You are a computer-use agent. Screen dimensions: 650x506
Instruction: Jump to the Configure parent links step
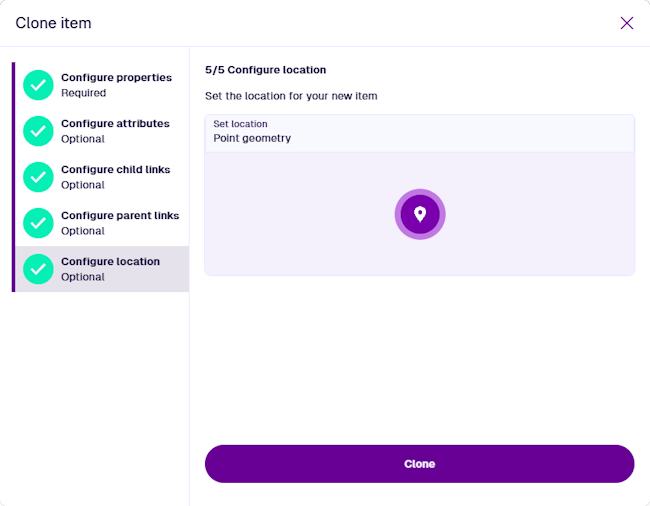pyautogui.click(x=120, y=216)
